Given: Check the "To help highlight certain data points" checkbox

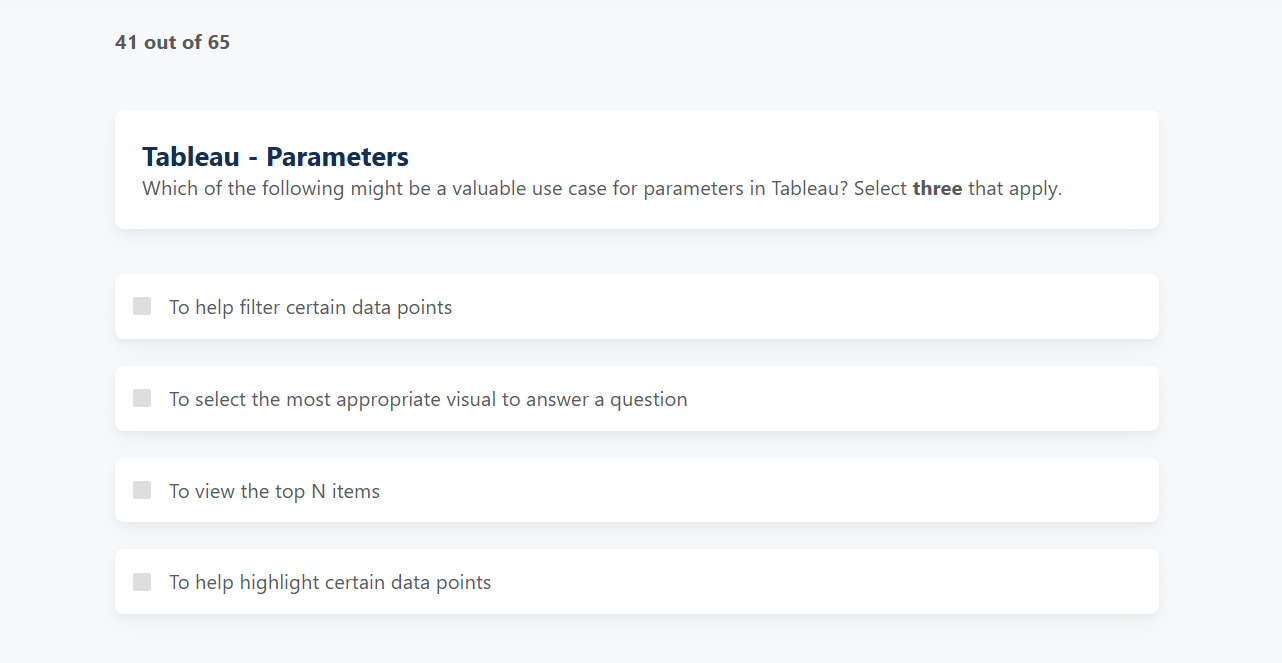Looking at the screenshot, I should coord(141,581).
